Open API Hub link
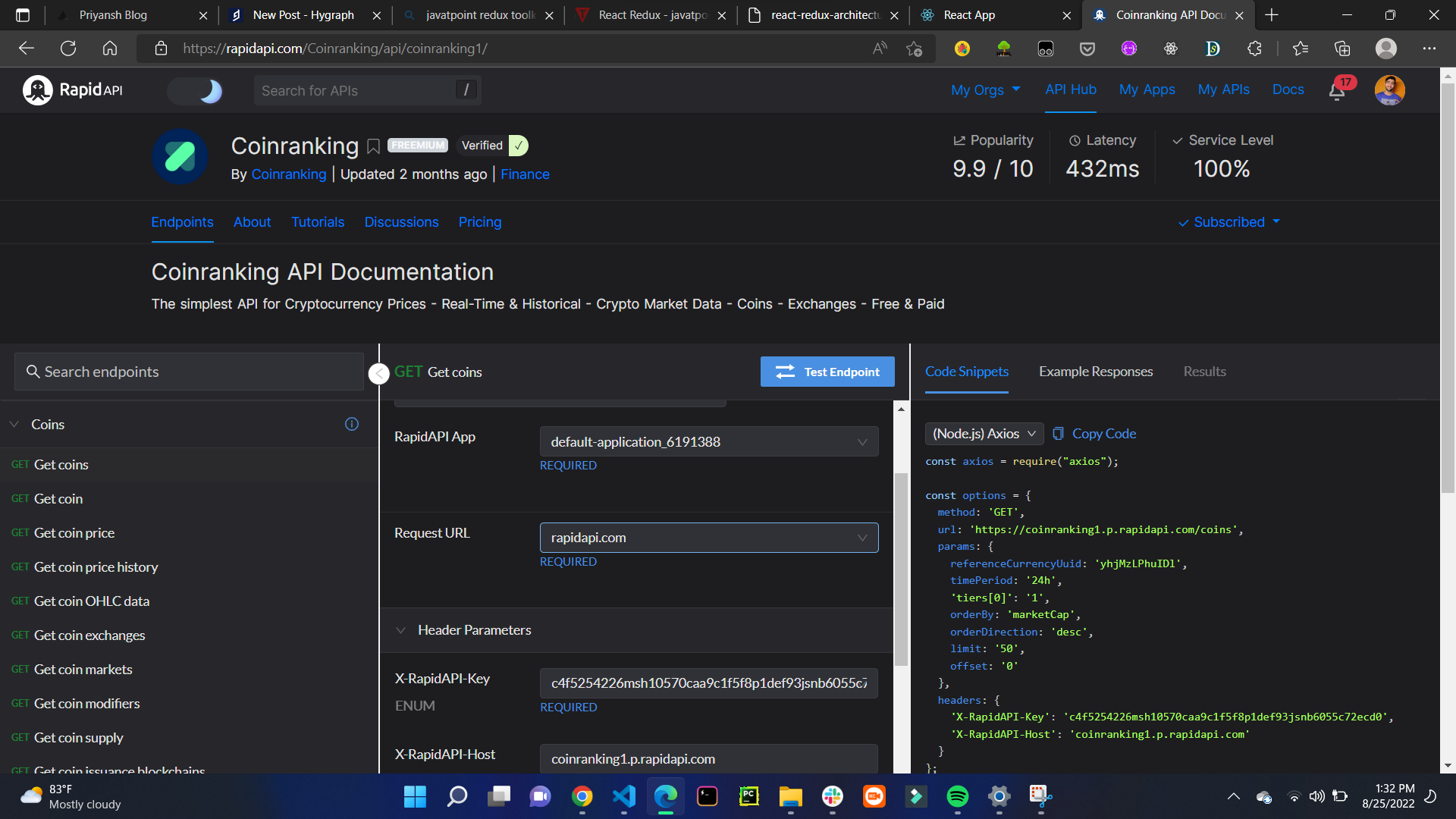The height and width of the screenshot is (819, 1456). coord(1070,89)
